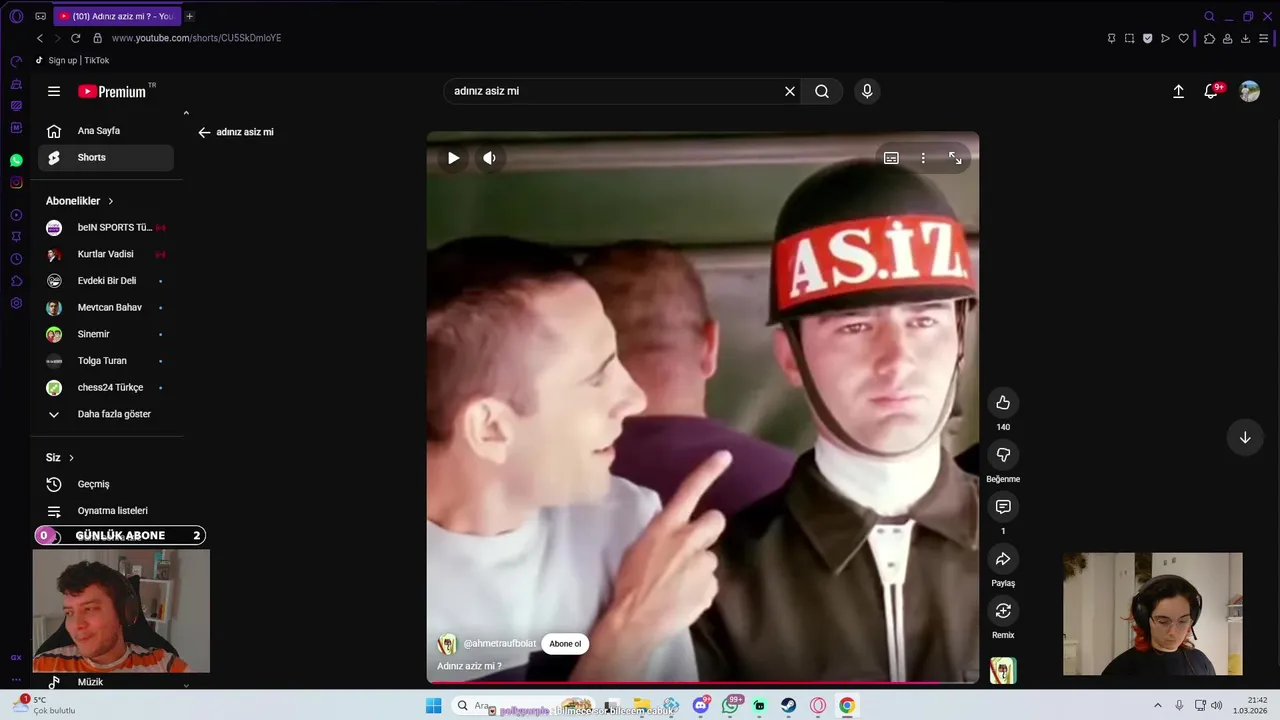Toggle captions on the Short
This screenshot has width=1280, height=720.
tap(891, 158)
